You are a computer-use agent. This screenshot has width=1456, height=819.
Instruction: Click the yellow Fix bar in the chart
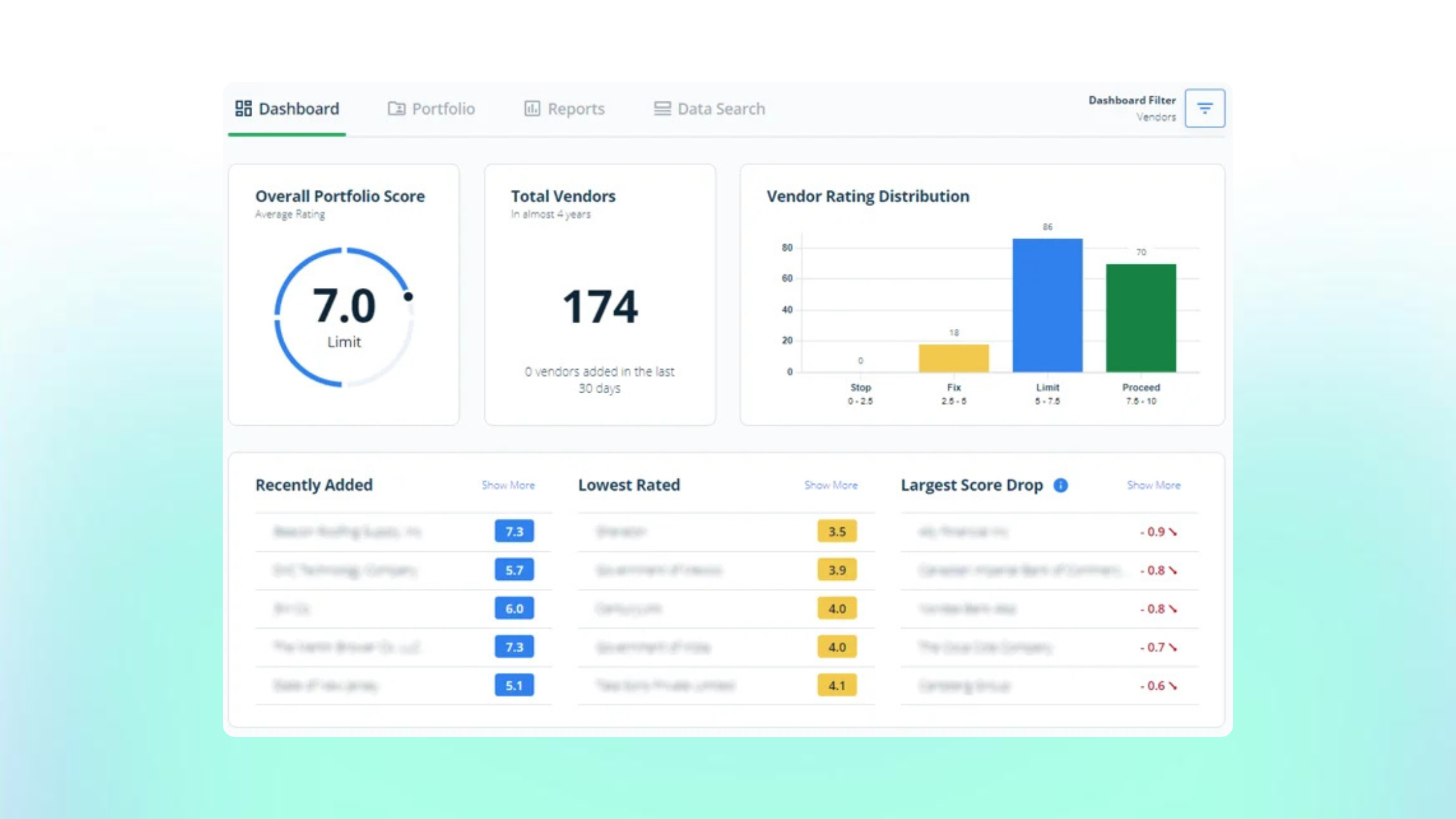[954, 358]
